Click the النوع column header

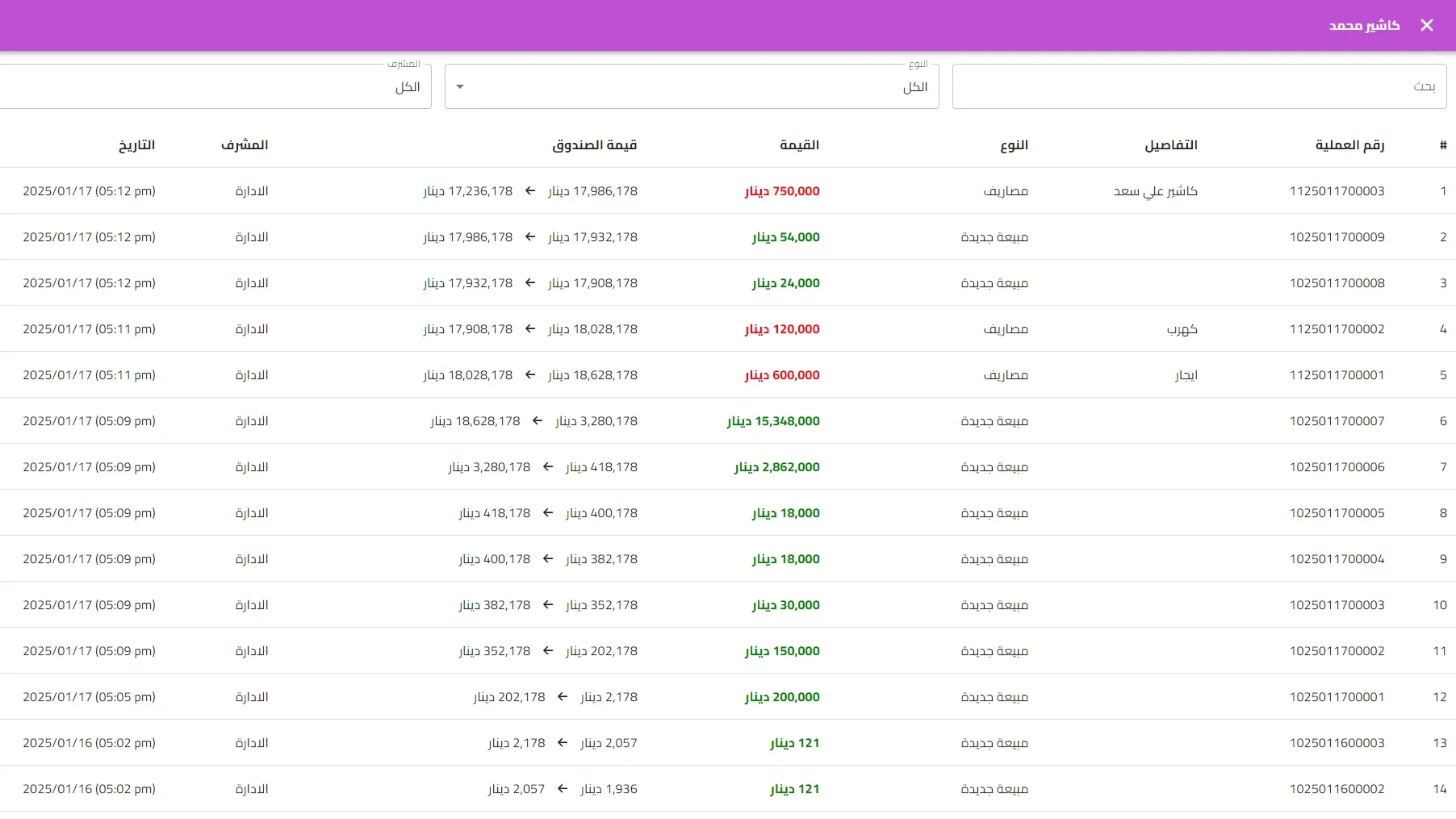(1014, 145)
